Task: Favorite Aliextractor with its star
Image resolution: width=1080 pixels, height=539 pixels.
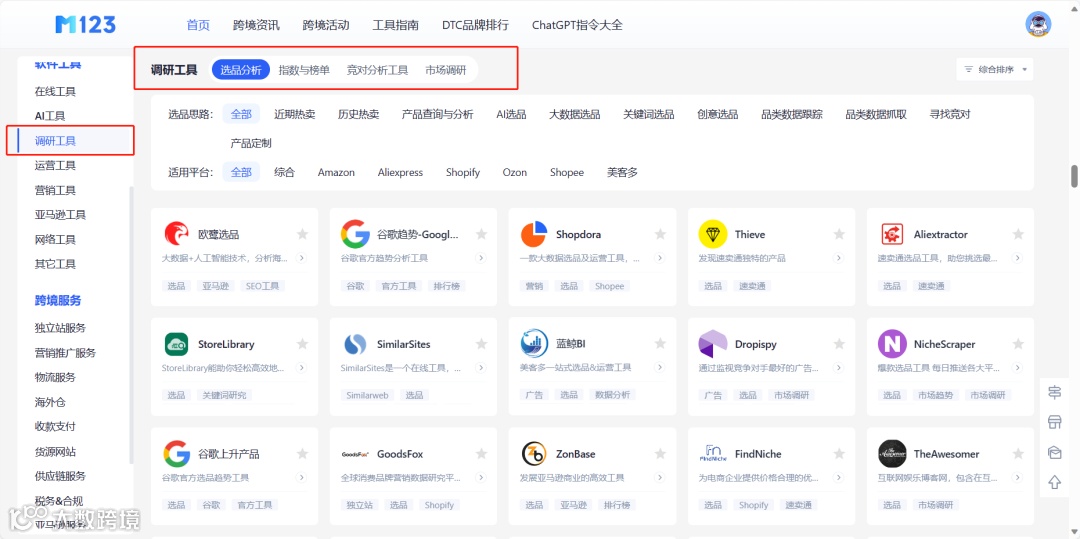Action: (x=1018, y=235)
